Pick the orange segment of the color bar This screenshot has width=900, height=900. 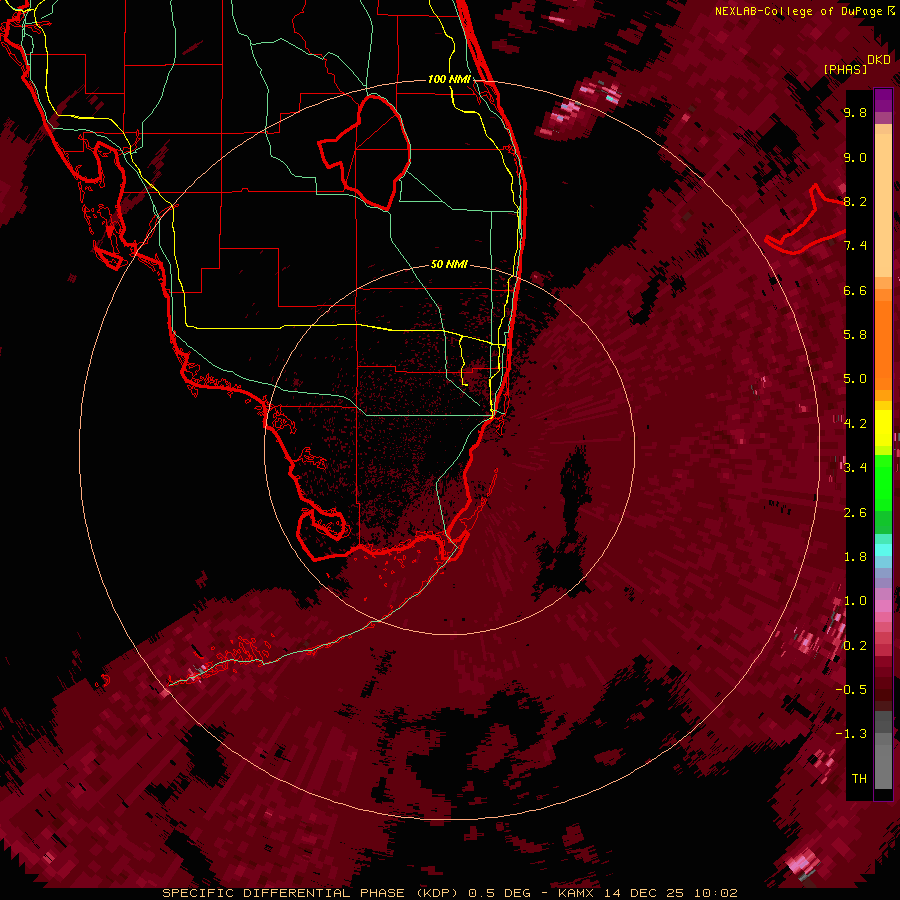click(x=883, y=344)
